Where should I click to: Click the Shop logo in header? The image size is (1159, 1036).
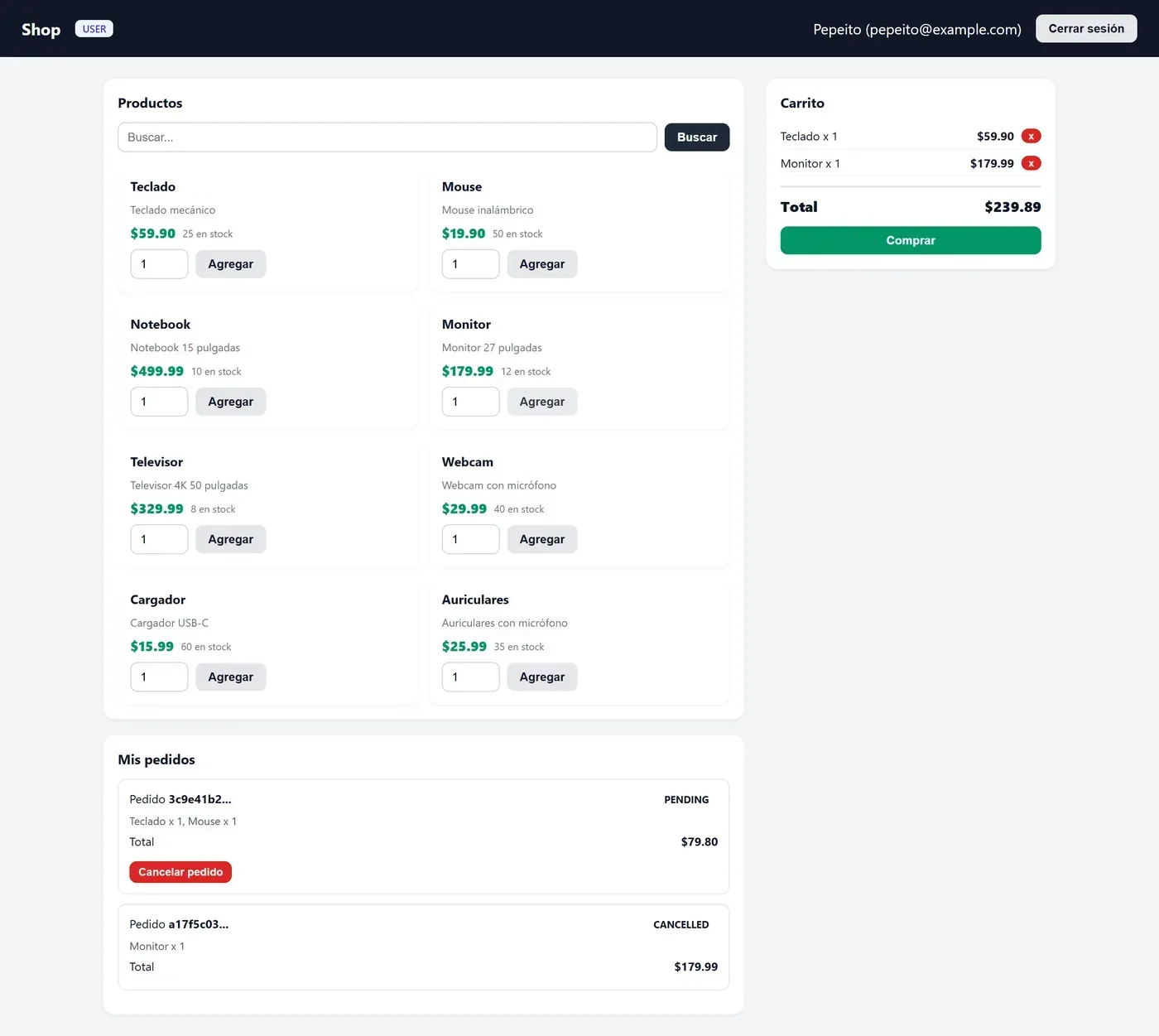[x=41, y=29]
